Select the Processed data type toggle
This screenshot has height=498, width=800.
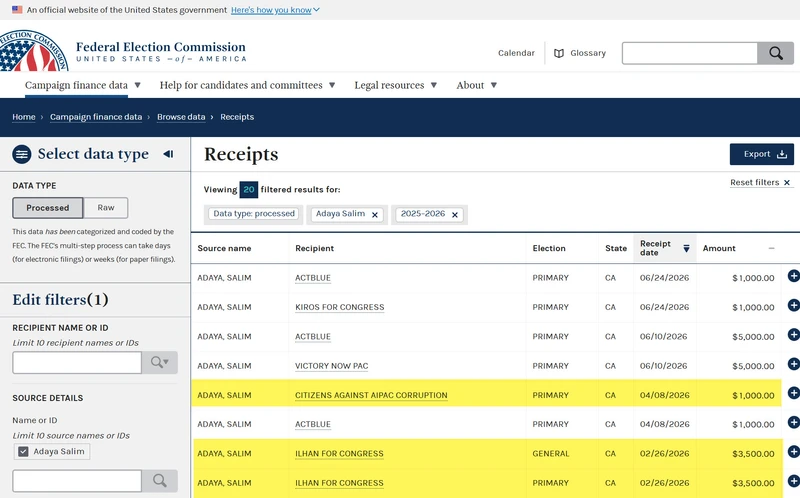click(x=47, y=208)
